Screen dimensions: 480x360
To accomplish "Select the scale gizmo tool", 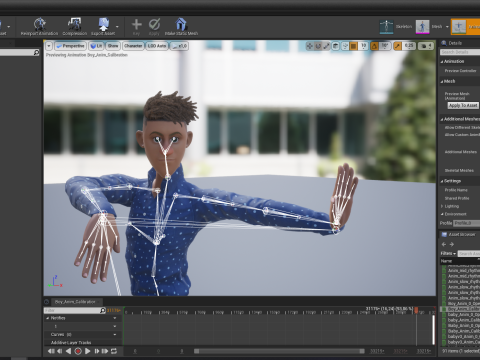I will tap(326, 46).
